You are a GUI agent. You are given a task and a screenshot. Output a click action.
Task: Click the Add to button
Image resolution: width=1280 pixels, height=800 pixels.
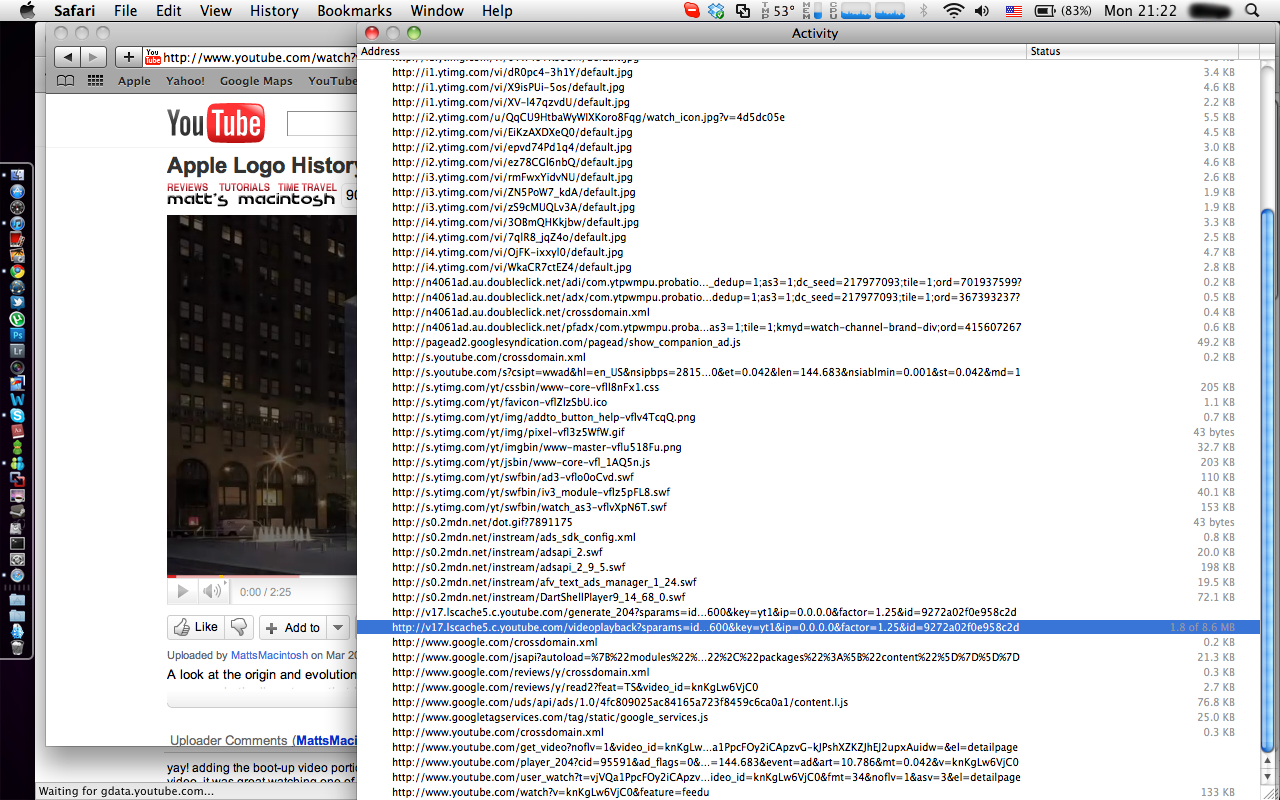[294, 628]
